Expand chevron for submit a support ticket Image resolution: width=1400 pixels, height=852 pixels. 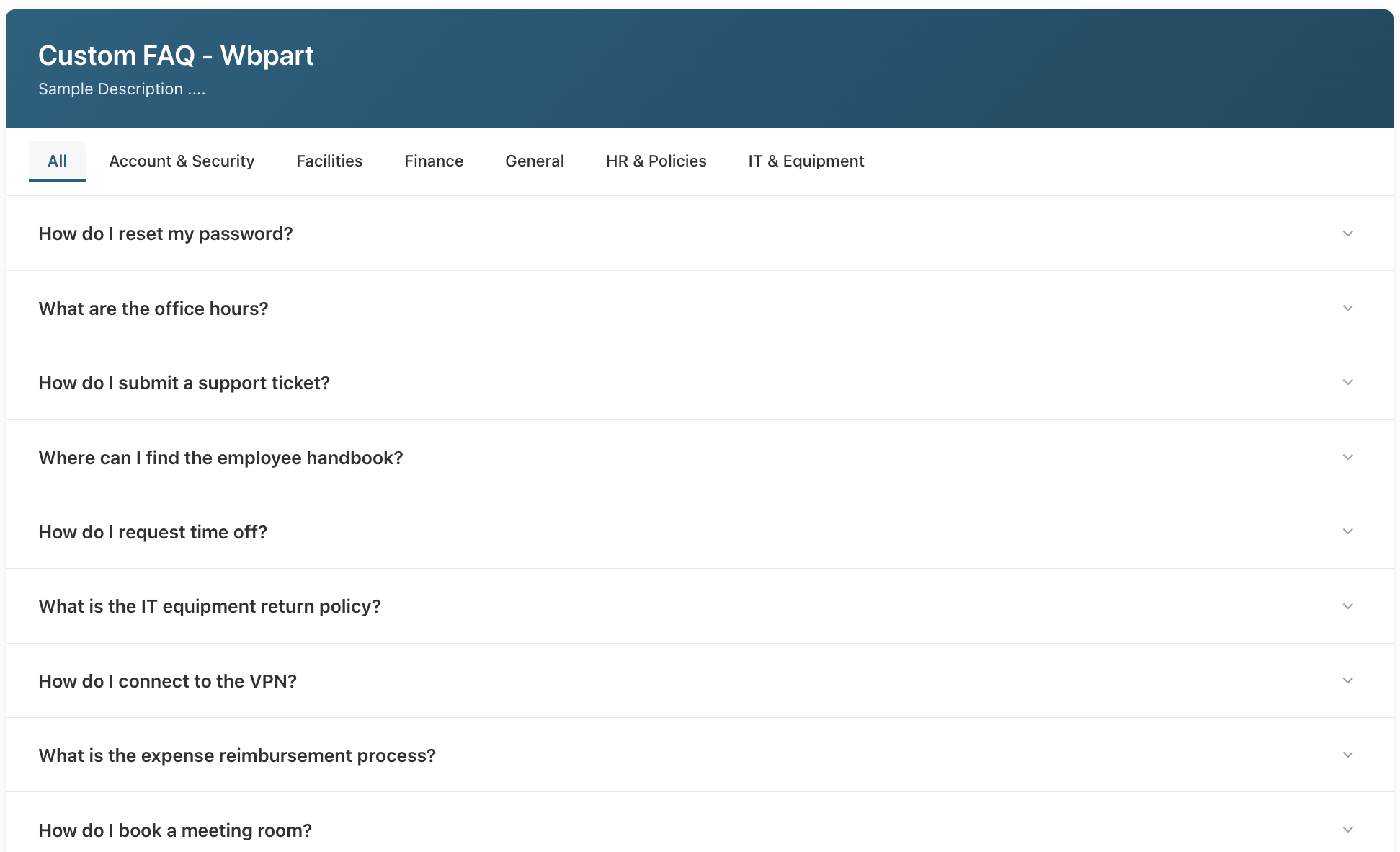(x=1347, y=382)
